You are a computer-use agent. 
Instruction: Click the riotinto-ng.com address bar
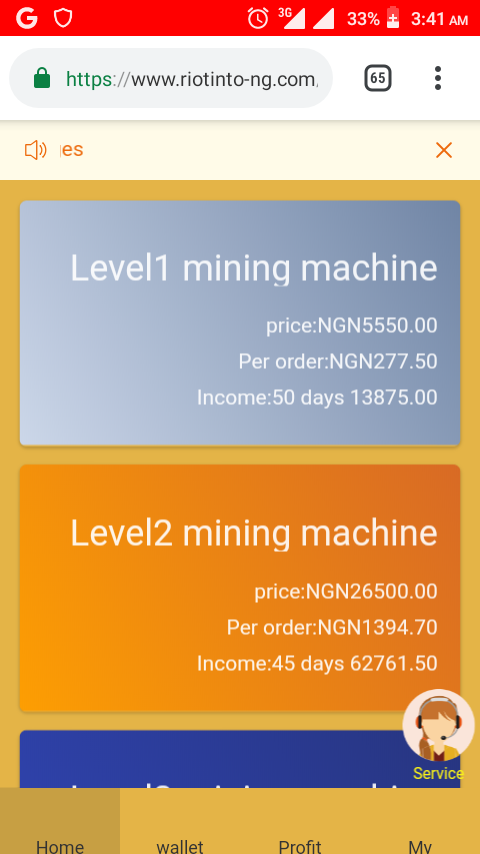click(171, 78)
